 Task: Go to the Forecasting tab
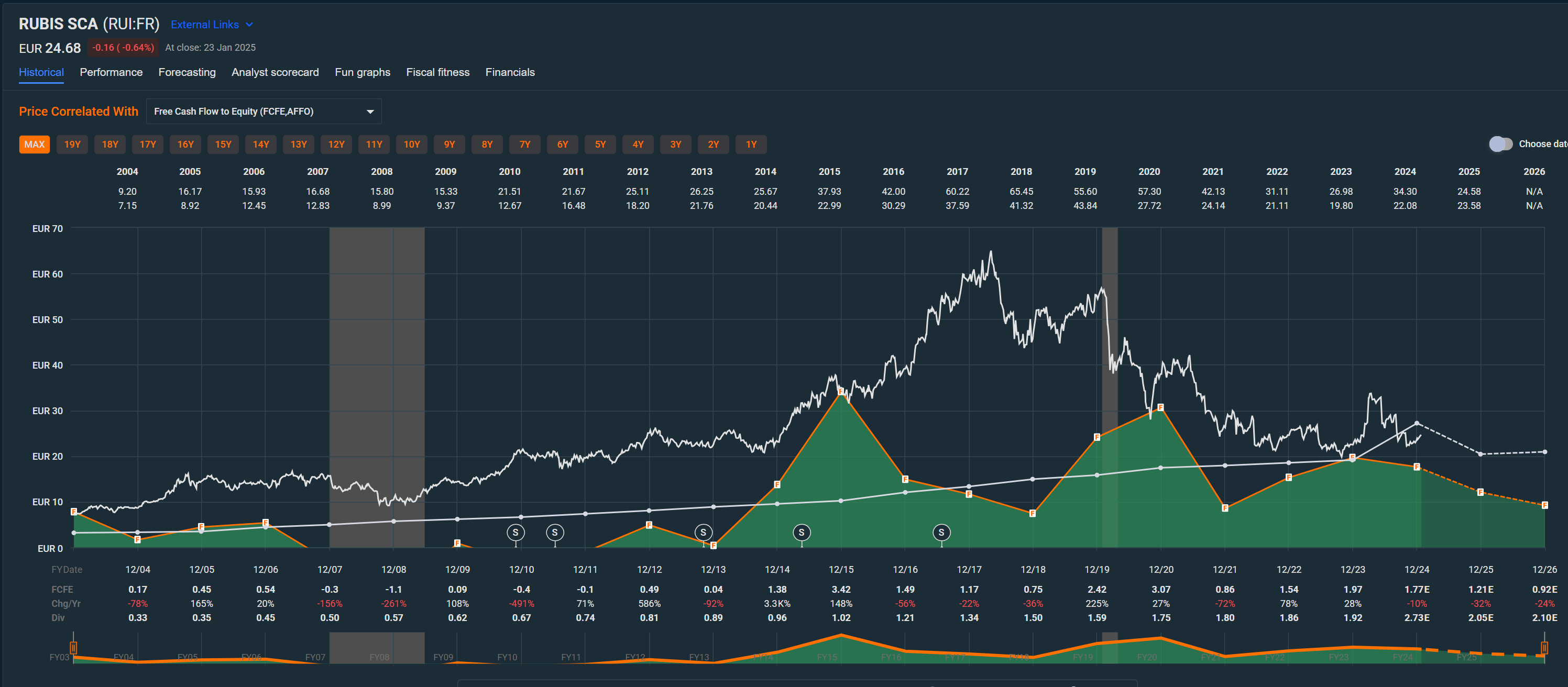[187, 72]
